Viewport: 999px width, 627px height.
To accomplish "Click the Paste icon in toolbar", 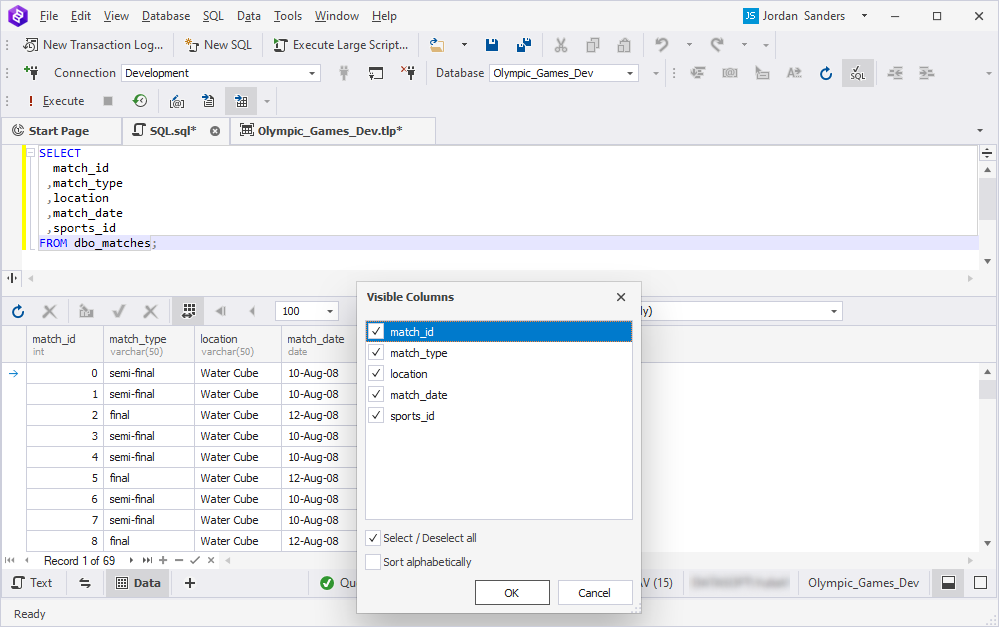I will (624, 45).
